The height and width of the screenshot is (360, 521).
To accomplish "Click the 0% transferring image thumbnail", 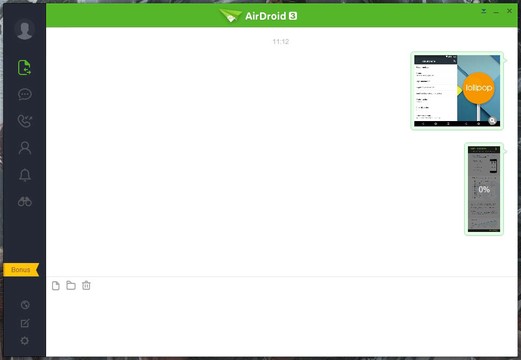I will (484, 189).
